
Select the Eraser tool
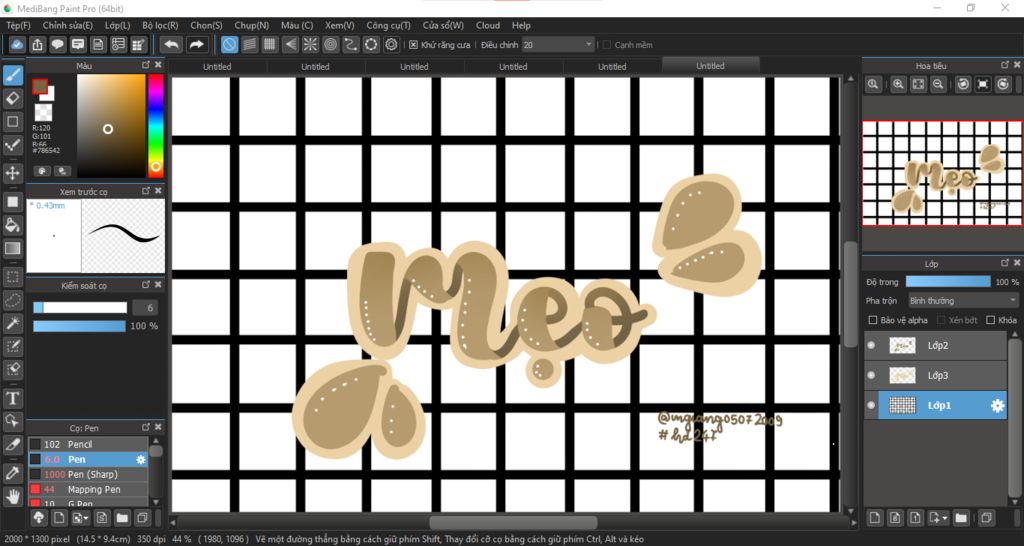[x=13, y=98]
